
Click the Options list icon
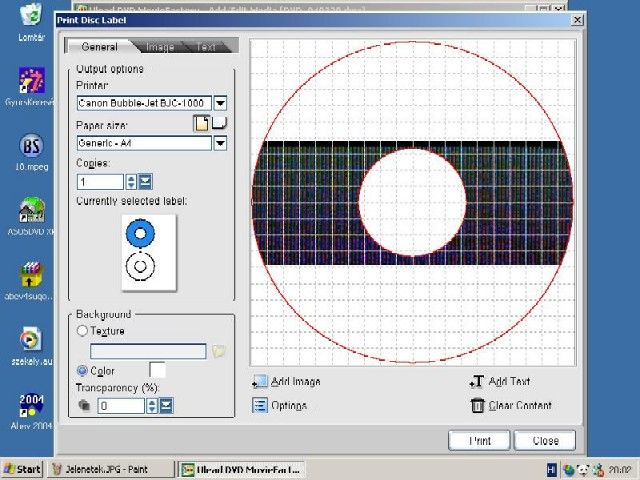260,405
